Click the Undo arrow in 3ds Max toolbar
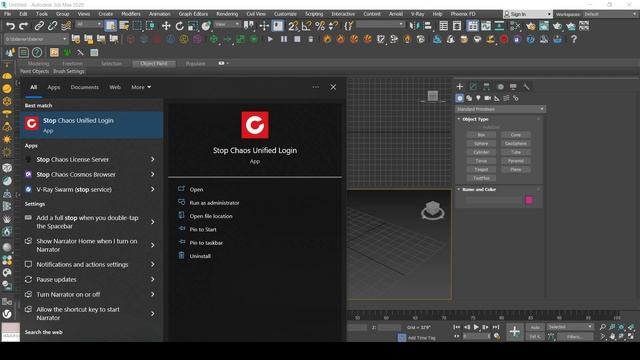 coord(10,26)
